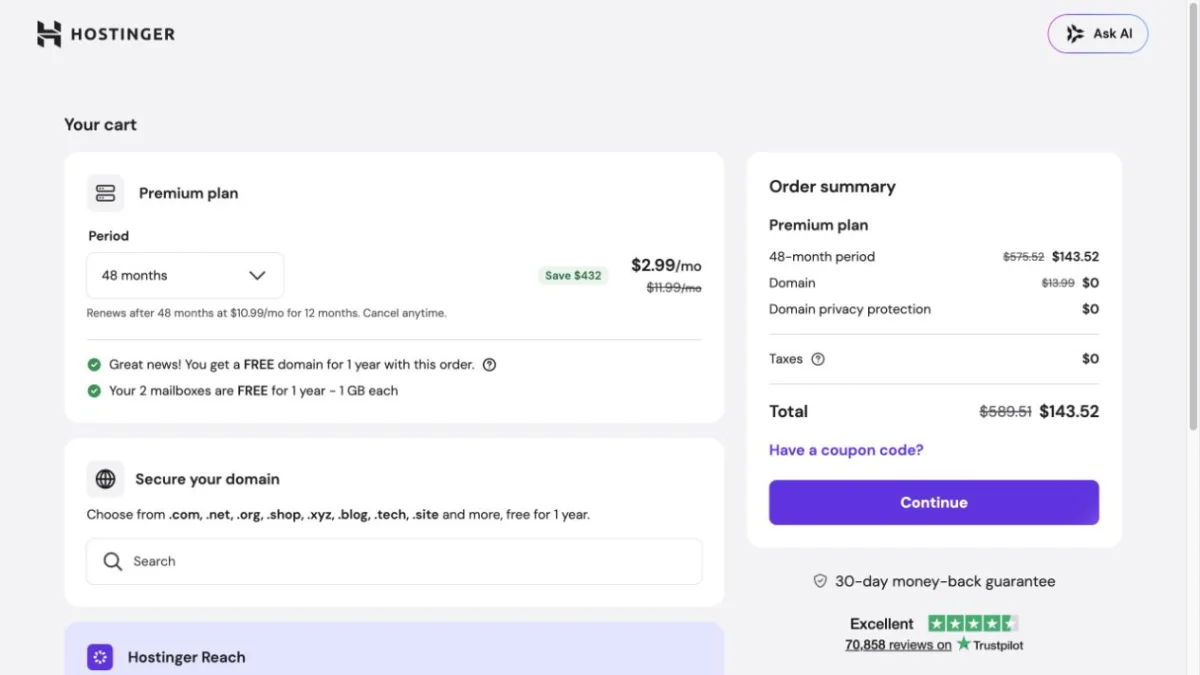Click the Excellent rating label
1200x675 pixels.
pyautogui.click(x=882, y=623)
